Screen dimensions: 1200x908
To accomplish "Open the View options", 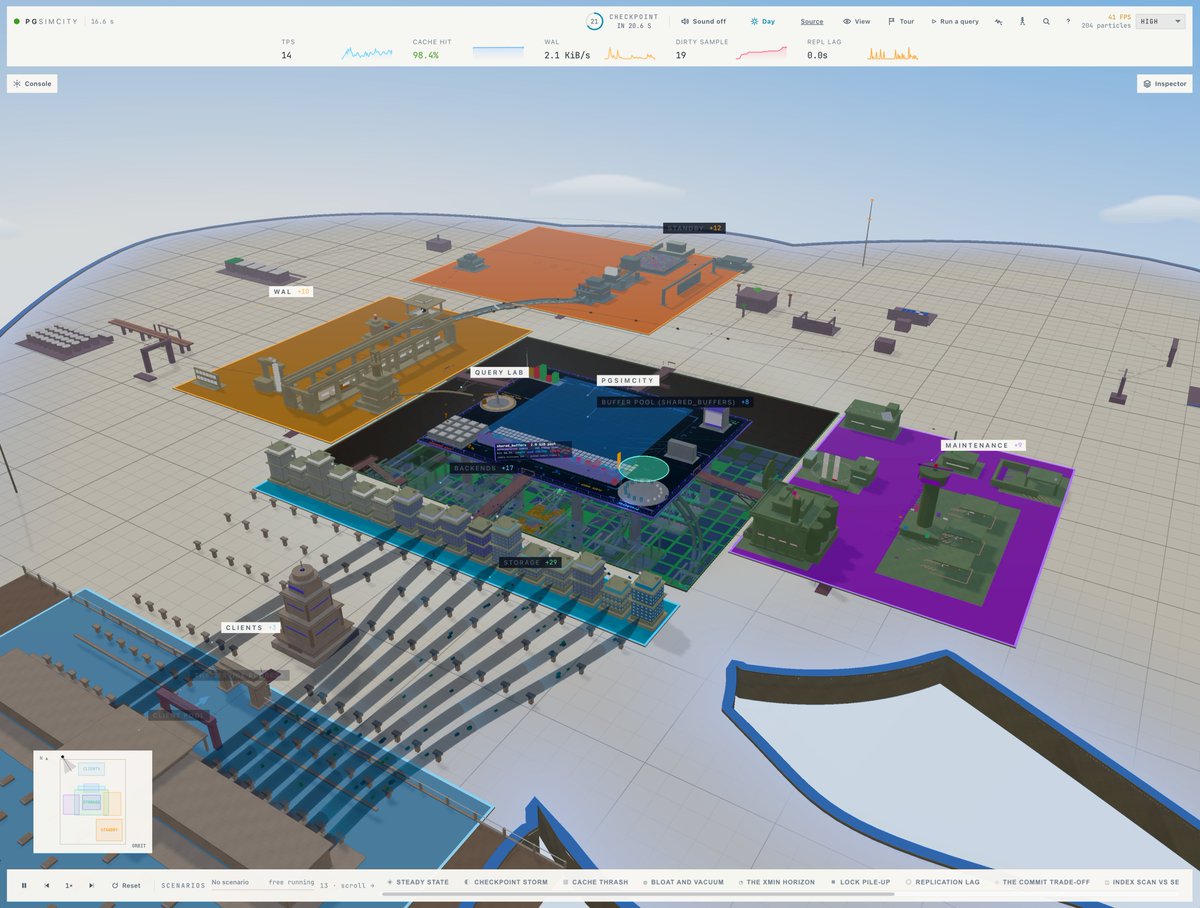I will (856, 21).
